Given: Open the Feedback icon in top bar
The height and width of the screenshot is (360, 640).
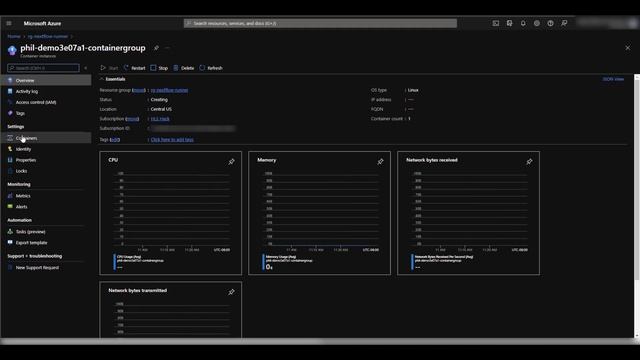Looking at the screenshot, I should (564, 23).
